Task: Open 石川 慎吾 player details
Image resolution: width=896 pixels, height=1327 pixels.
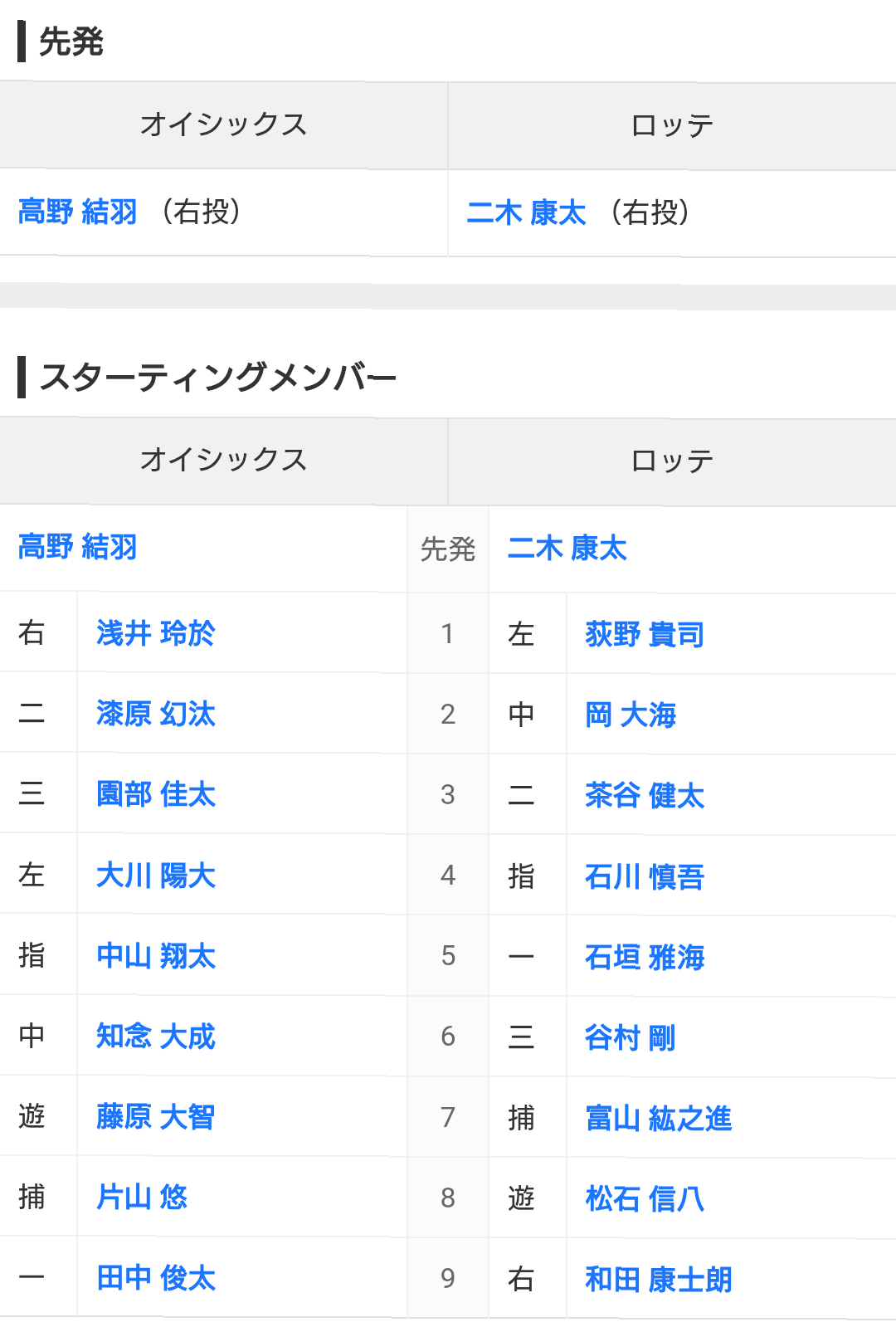Action: click(x=645, y=876)
